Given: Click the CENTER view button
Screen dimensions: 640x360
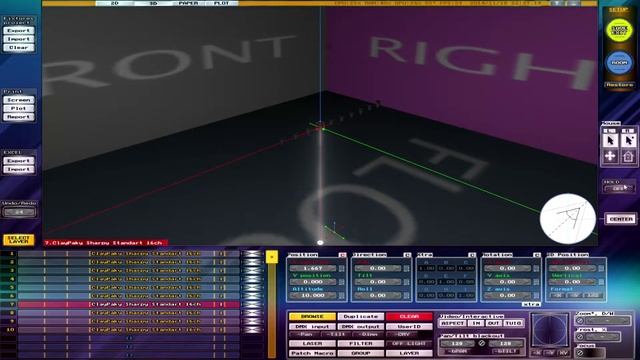Looking at the screenshot, I should click(x=621, y=219).
